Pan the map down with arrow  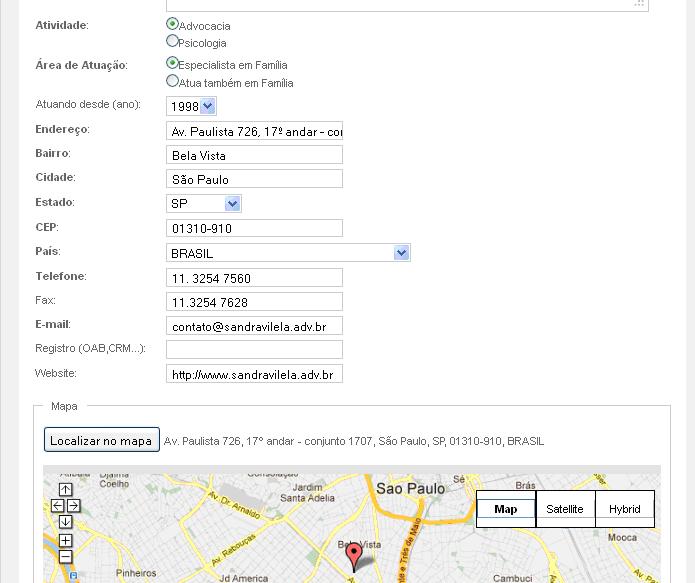65,521
